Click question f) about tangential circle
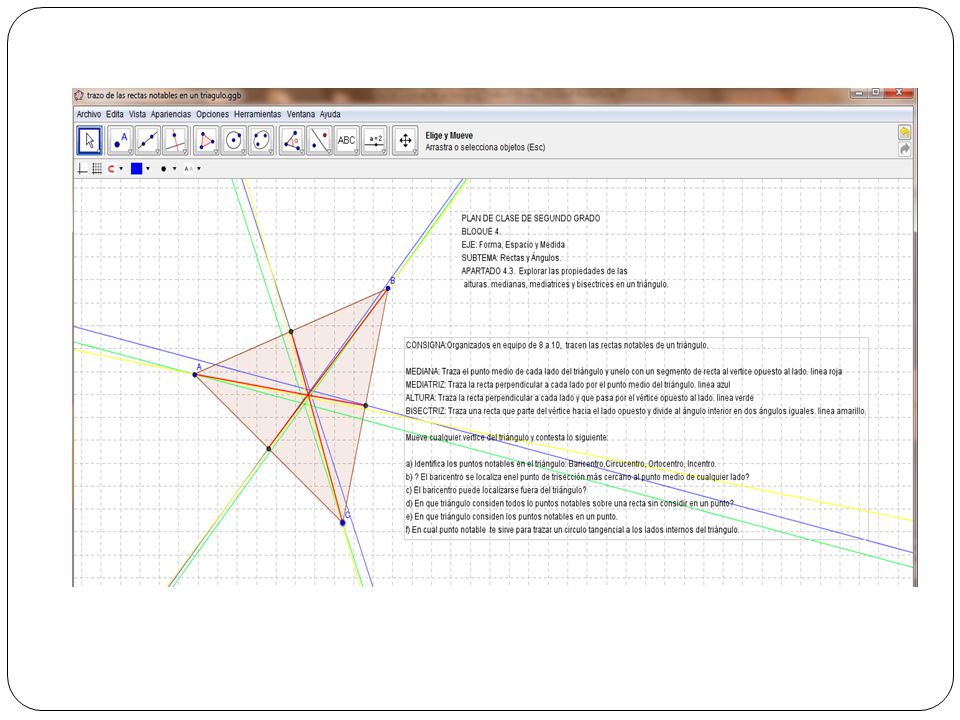The width and height of the screenshot is (960, 720). 572,530
